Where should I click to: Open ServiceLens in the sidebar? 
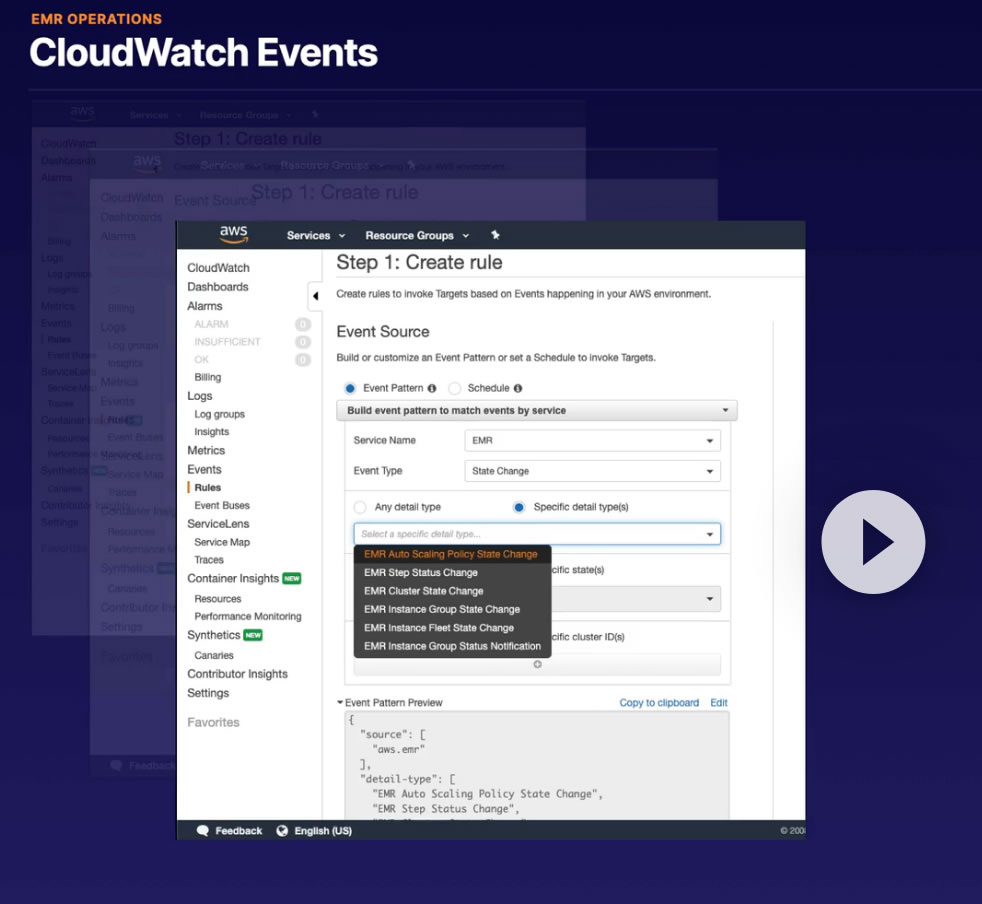(x=218, y=524)
